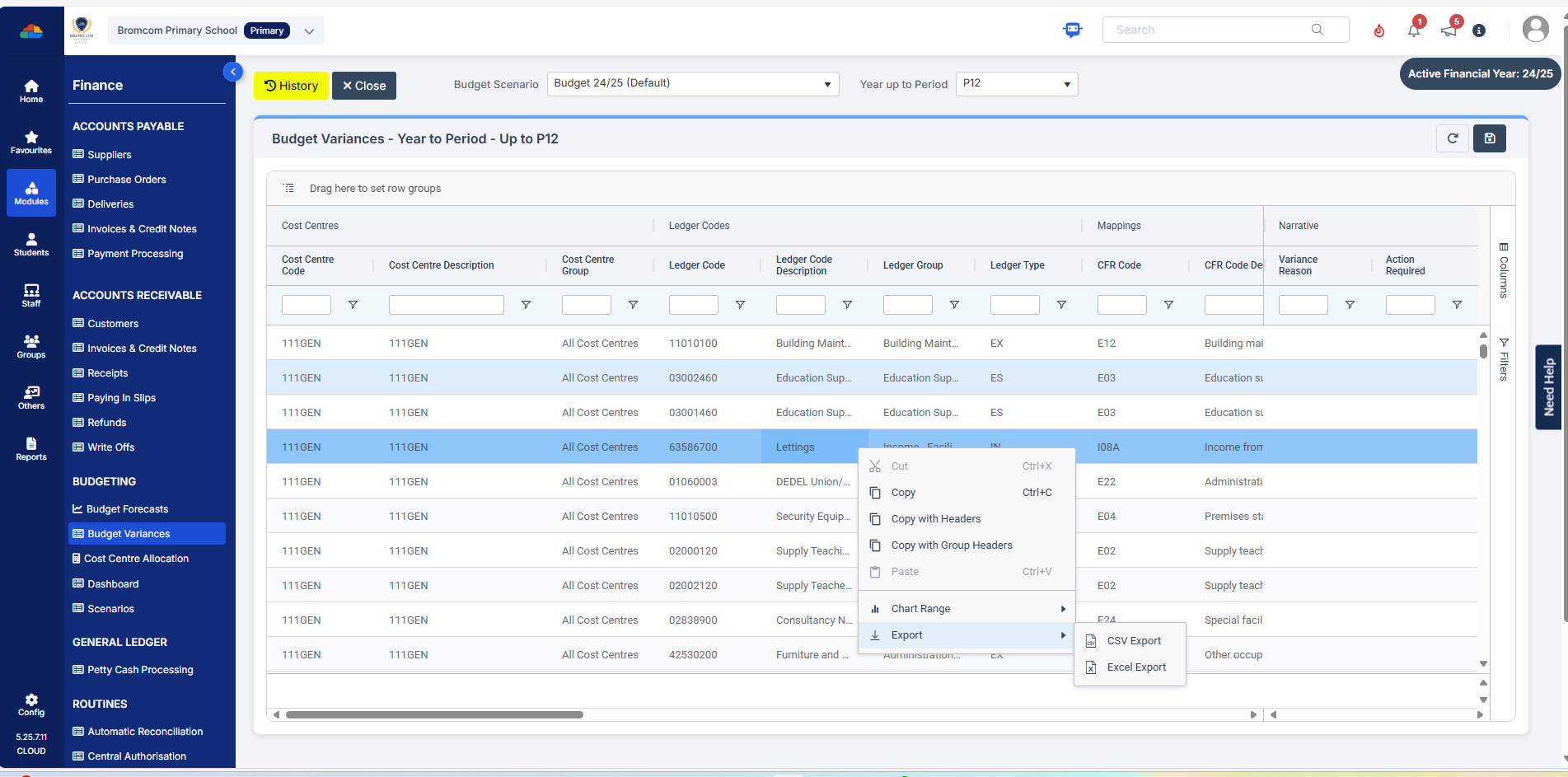Choose Excel Export from the submenu
This screenshot has width=1568, height=777.
[x=1135, y=667]
